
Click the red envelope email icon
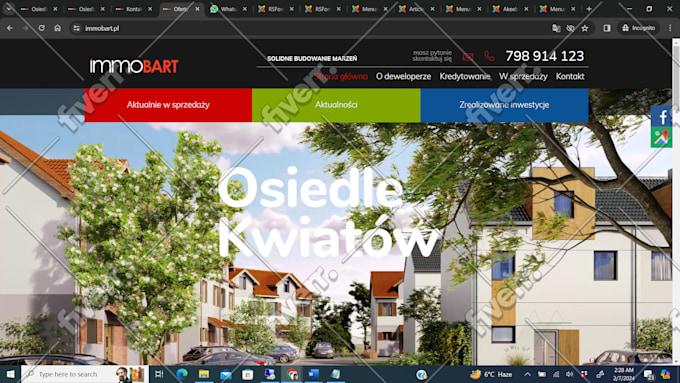468,57
